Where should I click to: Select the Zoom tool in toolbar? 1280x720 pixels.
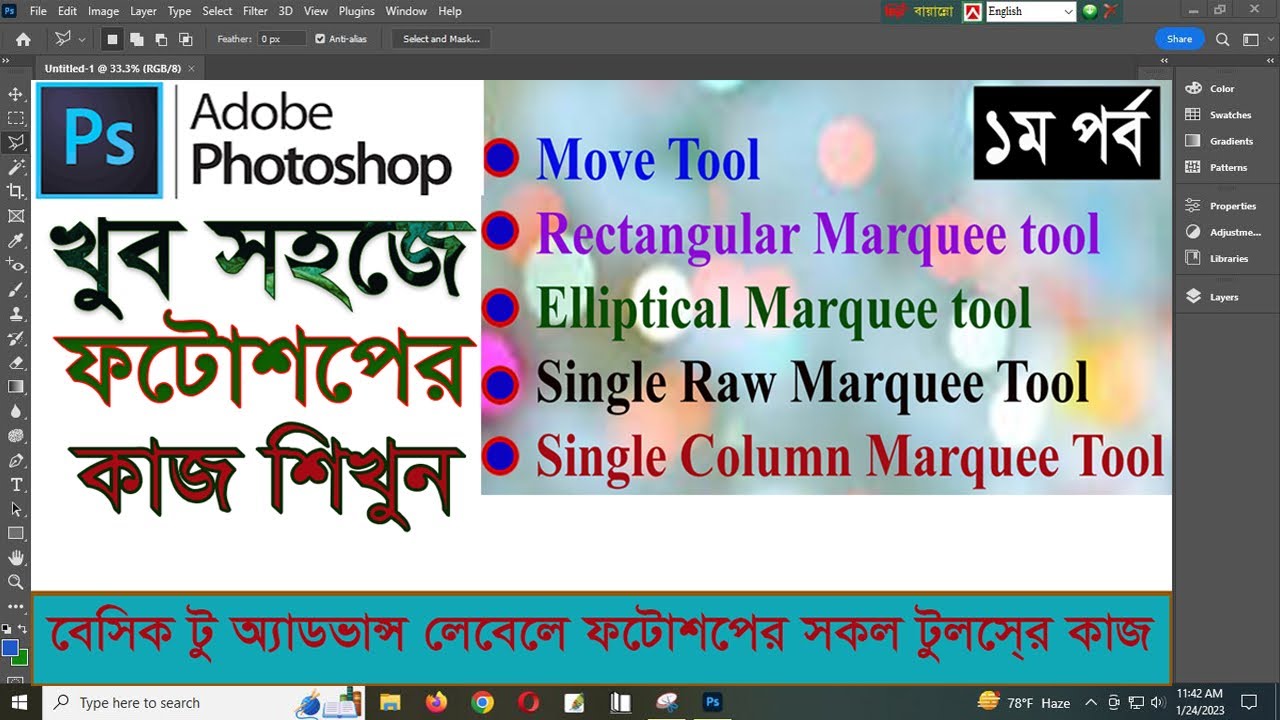(16, 581)
